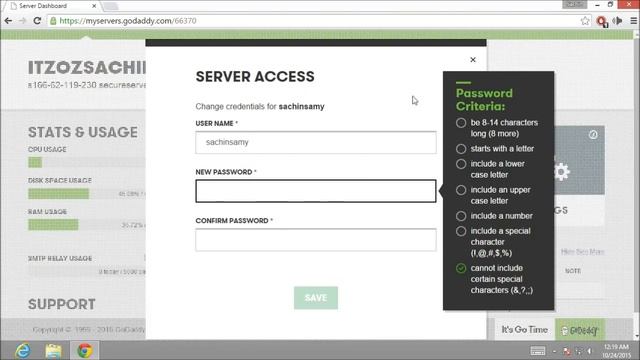Screen dimensions: 640x360
Task: Click the 'sachinsamy' bold text
Action: coord(301,107)
